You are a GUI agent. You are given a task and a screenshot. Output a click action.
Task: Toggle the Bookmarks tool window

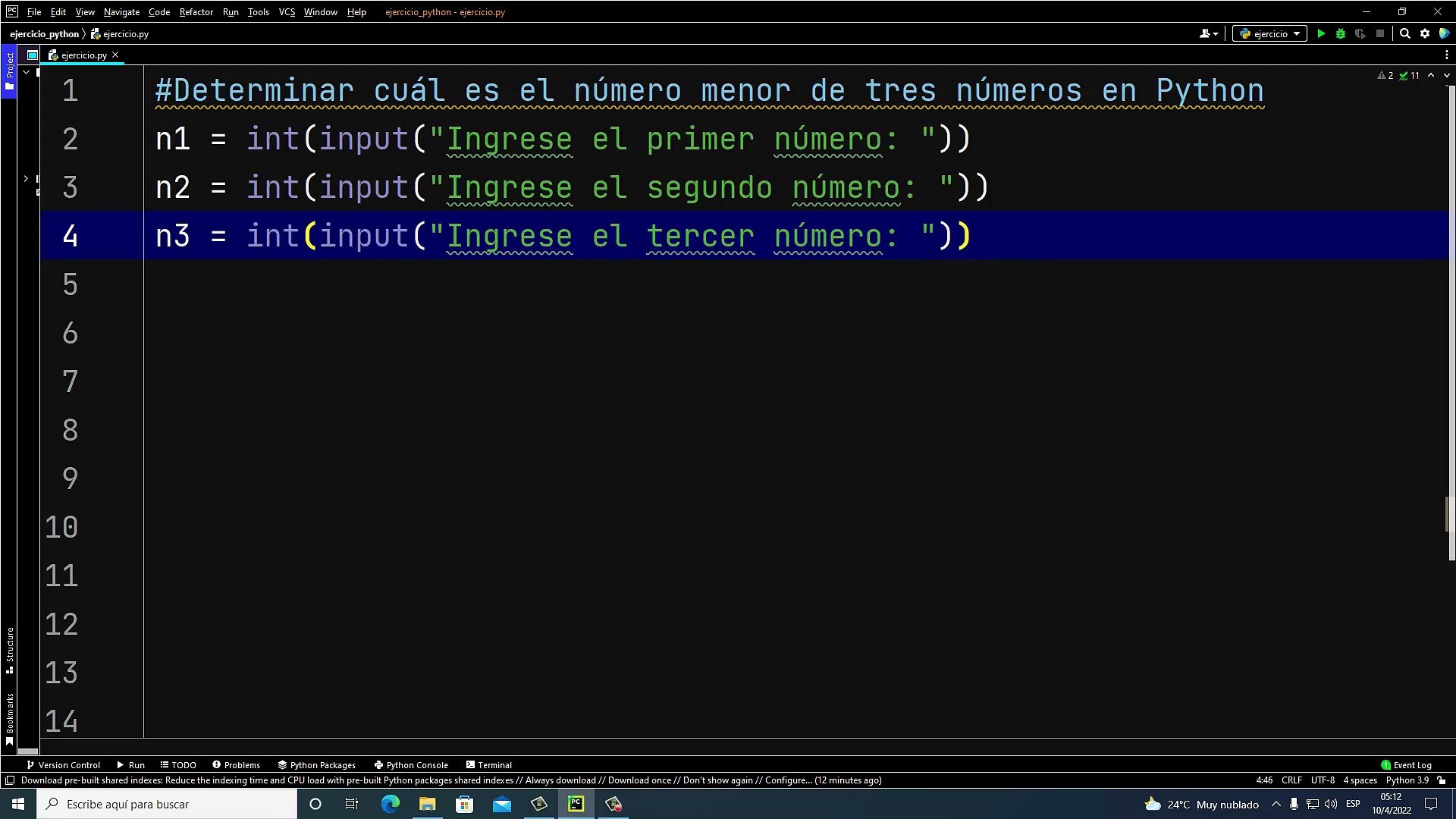click(x=9, y=717)
